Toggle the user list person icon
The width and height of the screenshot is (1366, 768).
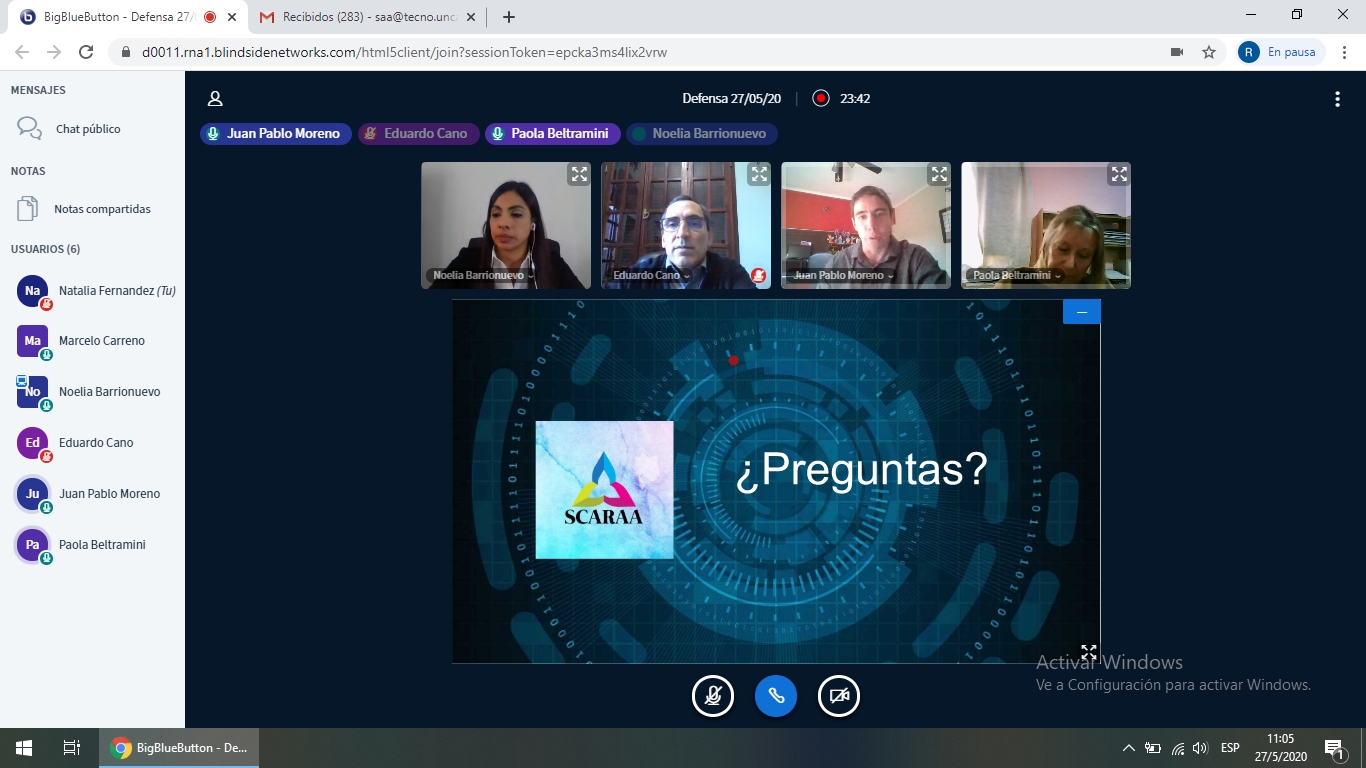[214, 98]
